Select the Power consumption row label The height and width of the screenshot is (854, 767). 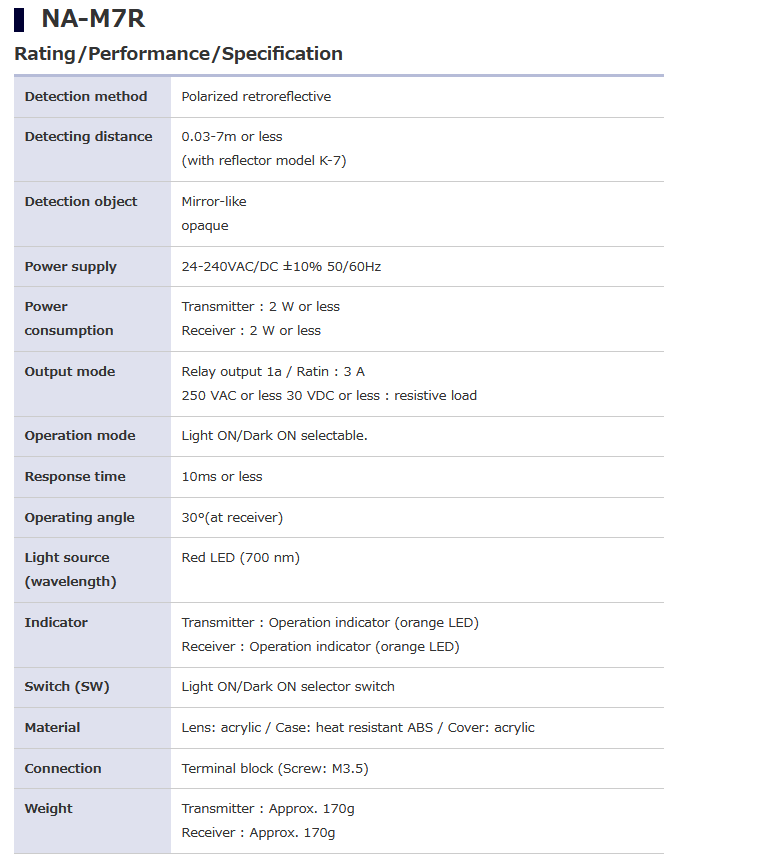(69, 318)
